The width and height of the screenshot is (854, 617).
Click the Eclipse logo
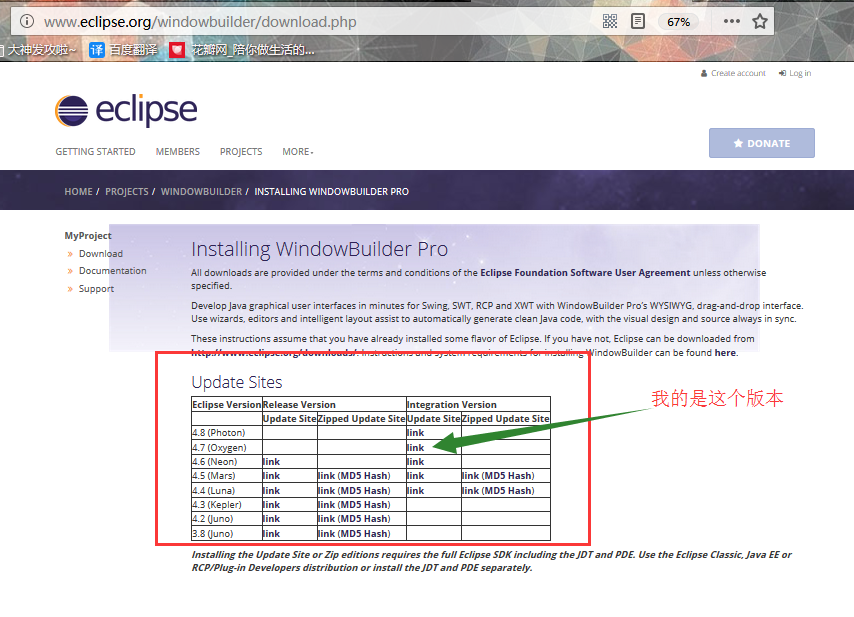coord(126,111)
